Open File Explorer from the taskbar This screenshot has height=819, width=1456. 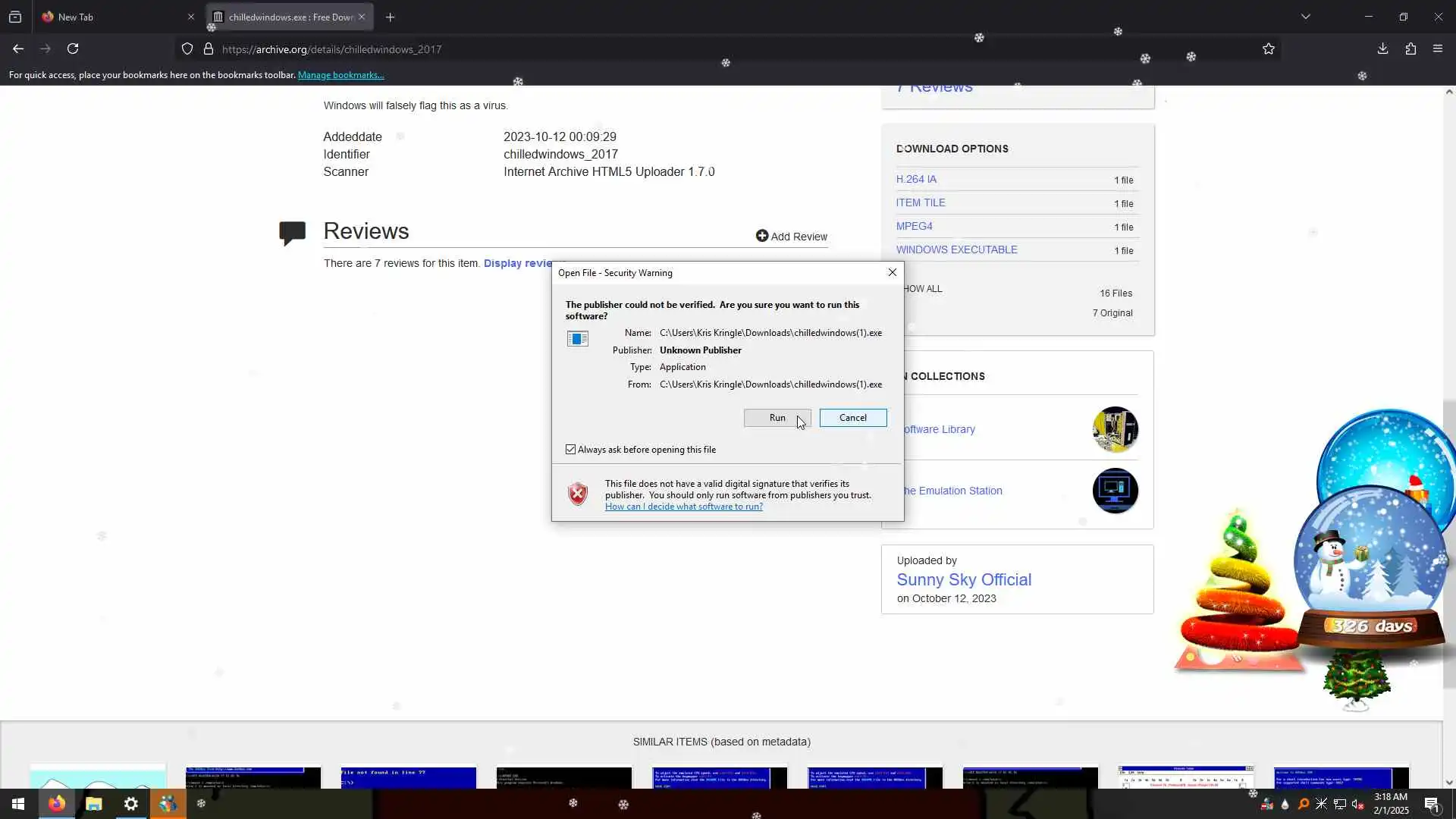pos(93,804)
